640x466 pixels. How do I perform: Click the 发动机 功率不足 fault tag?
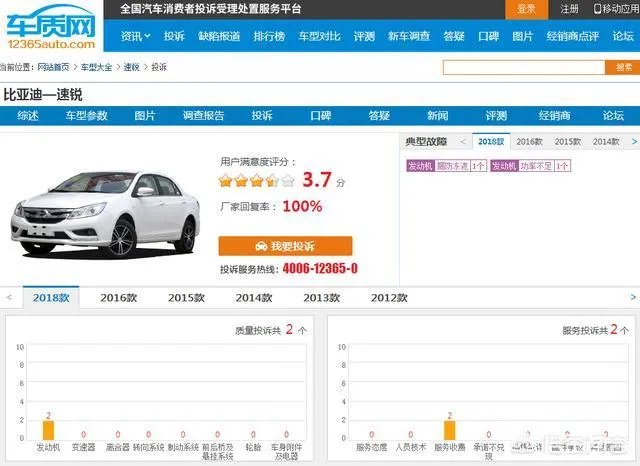click(x=530, y=166)
